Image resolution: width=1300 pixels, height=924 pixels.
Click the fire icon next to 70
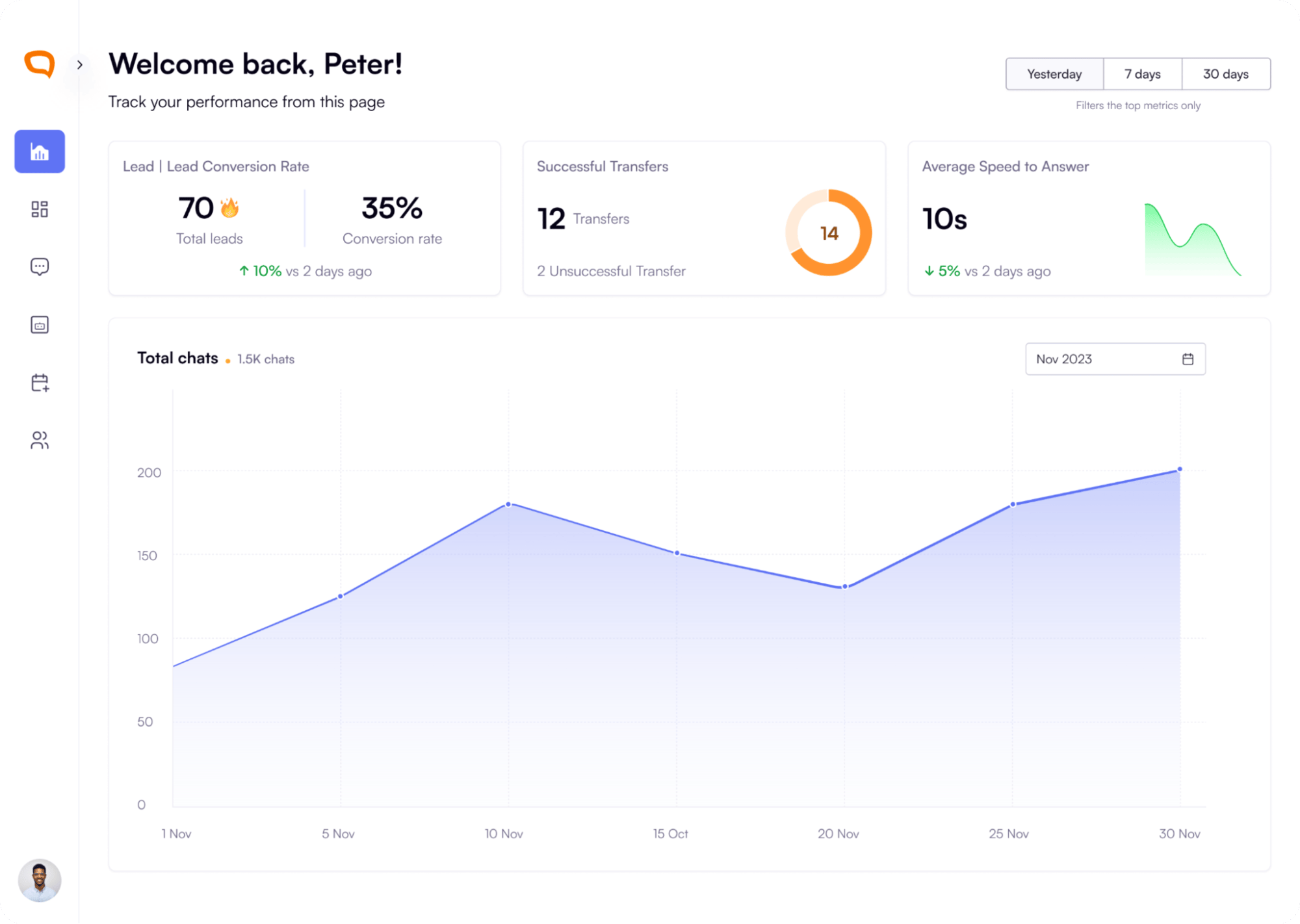click(x=229, y=207)
